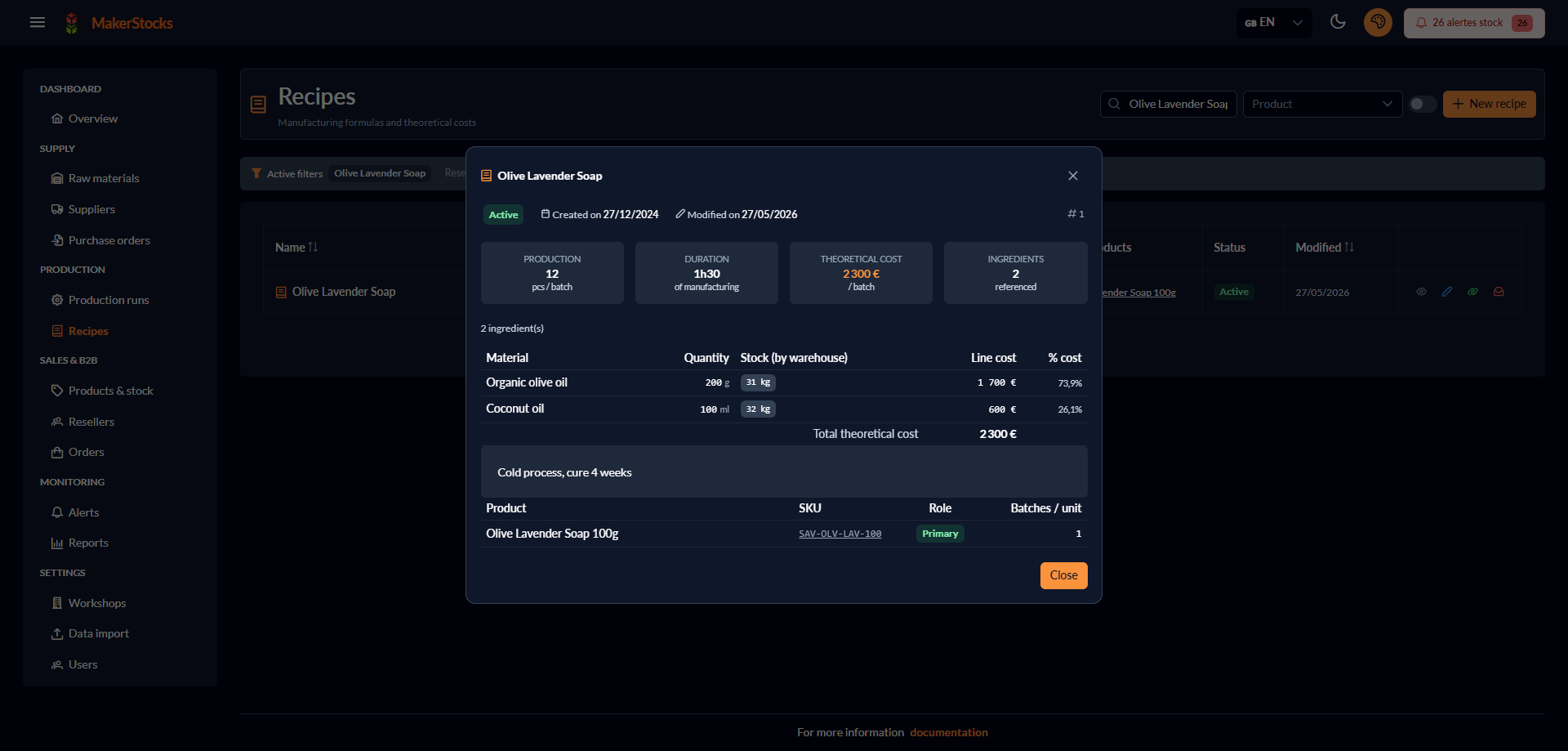Viewport: 1568px width, 751px height.
Task: Click Olive Lavender Soap 100g product row
Action: 784,534
